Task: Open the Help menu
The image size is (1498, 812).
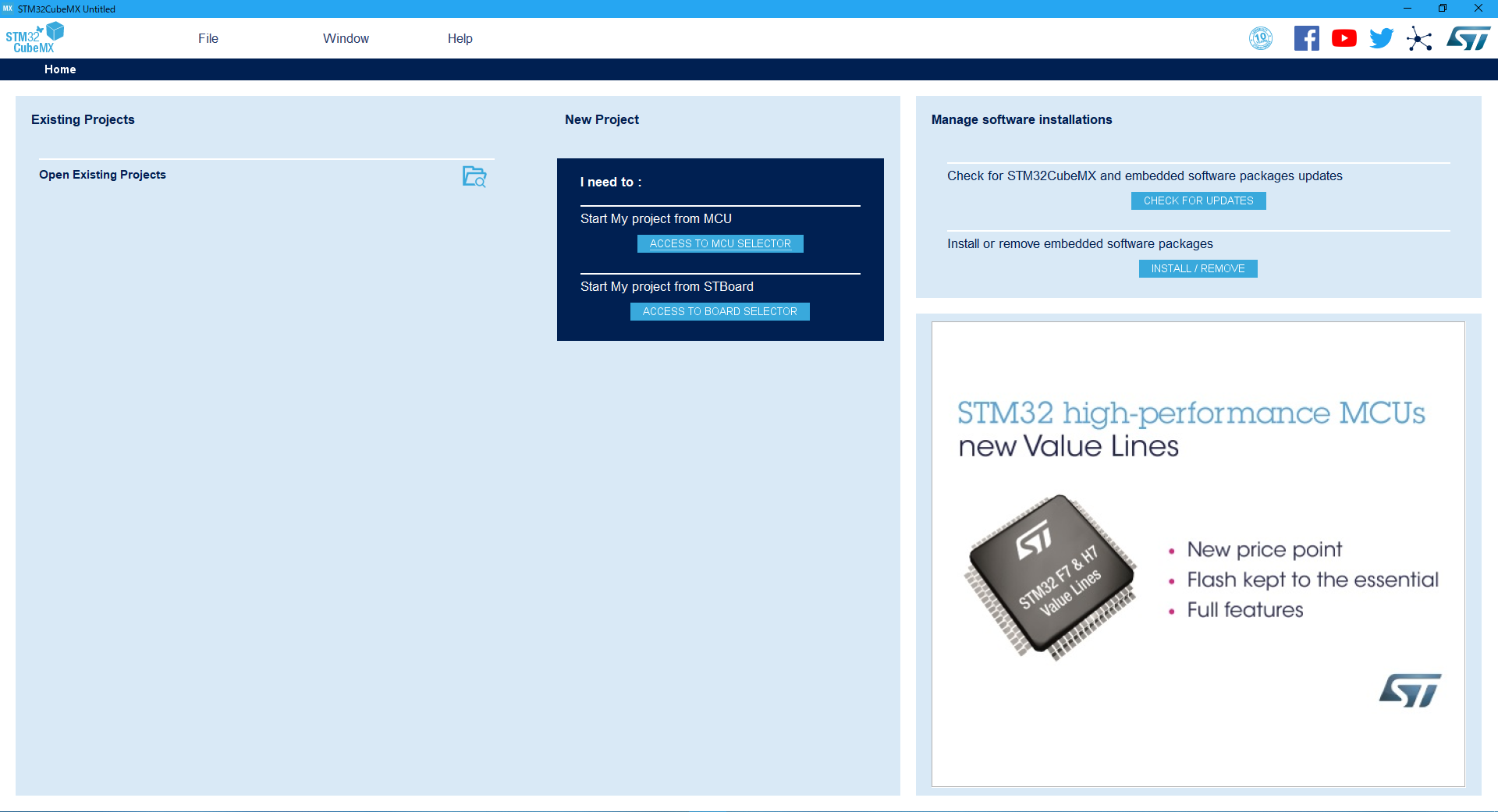Action: 460,38
